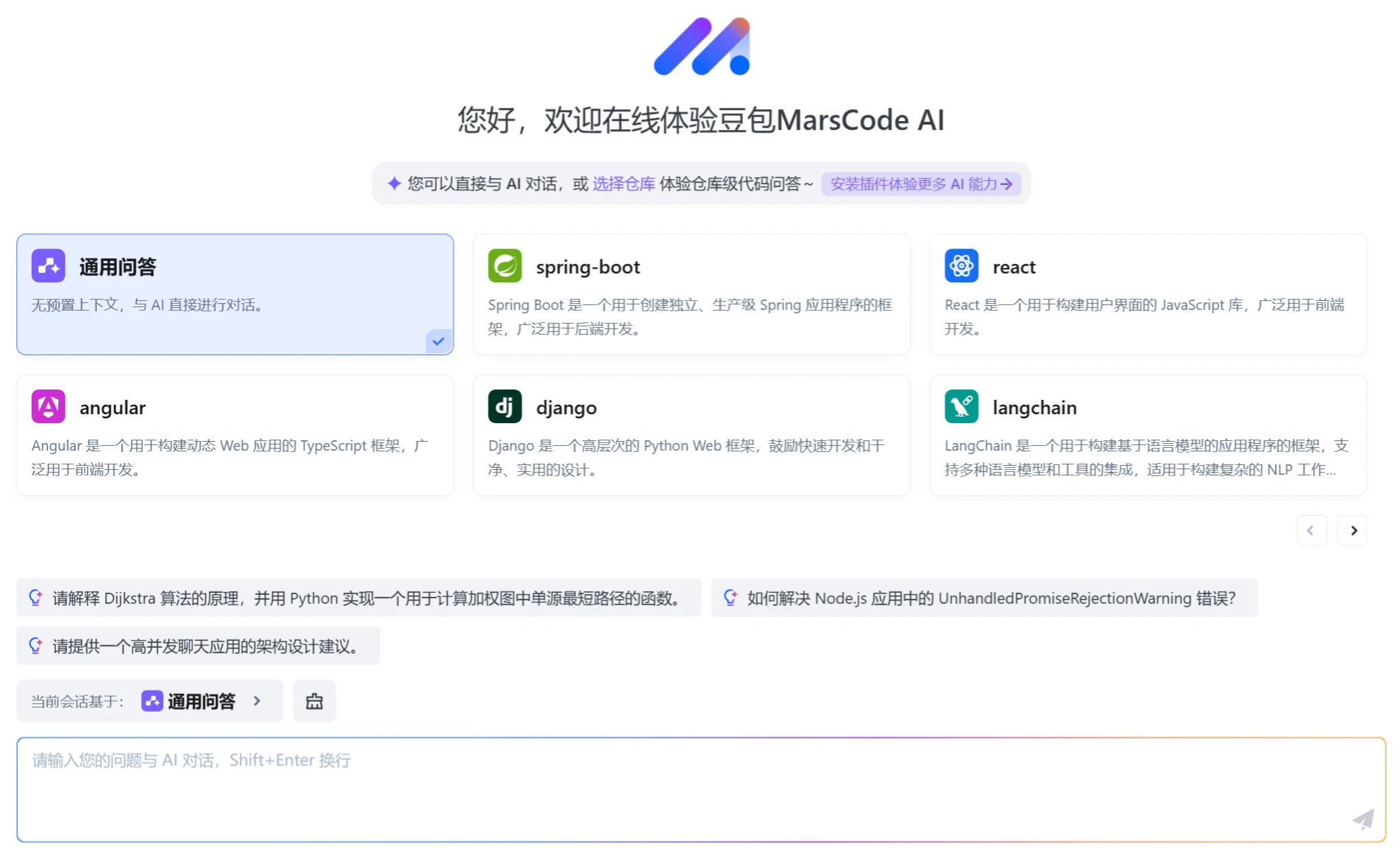
Task: Click the 当前会话基于 label
Action: point(77,701)
